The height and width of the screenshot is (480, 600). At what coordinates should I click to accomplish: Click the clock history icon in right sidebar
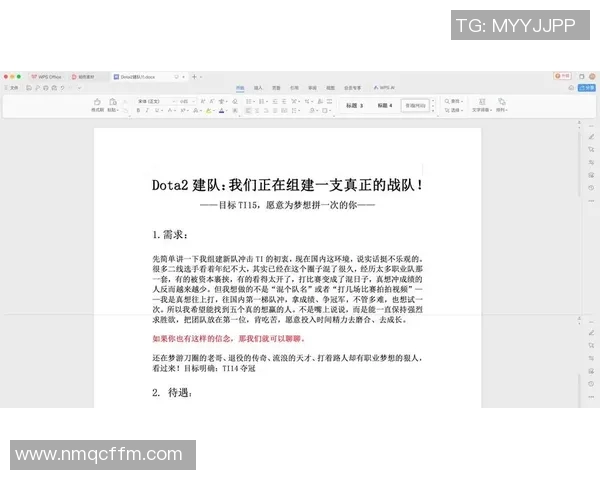pos(591,188)
